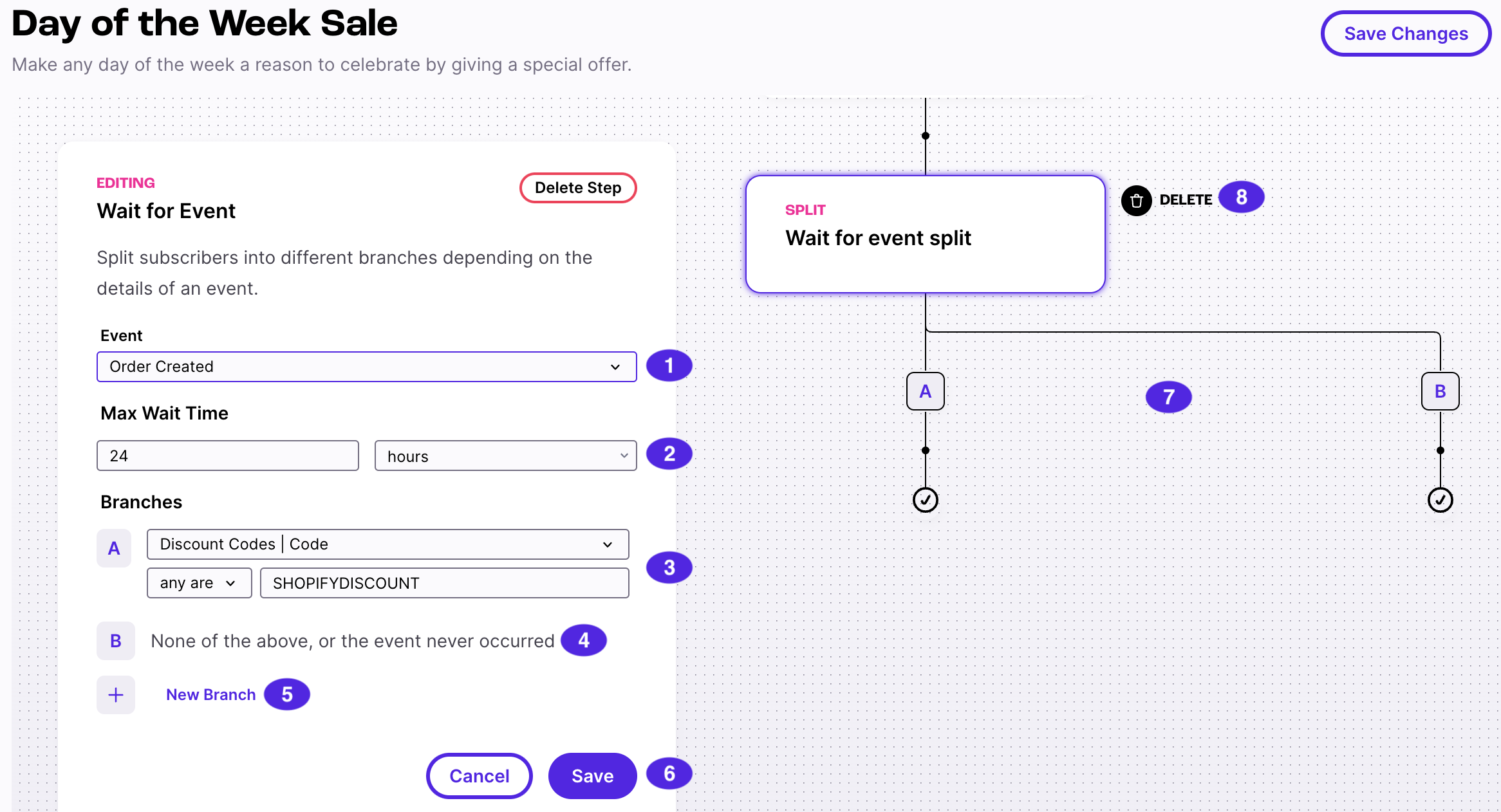Click the Max Wait Time value field
Screen dimensions: 1501x812
(227, 456)
